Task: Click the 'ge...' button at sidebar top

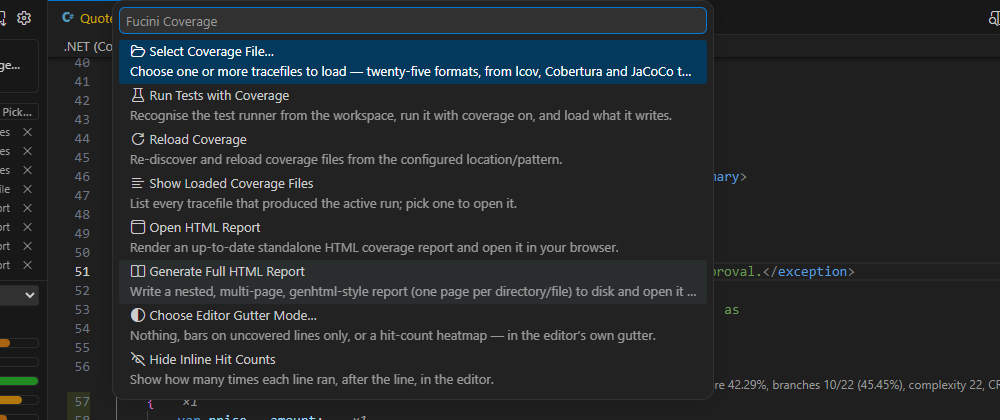Action: (x=19, y=66)
